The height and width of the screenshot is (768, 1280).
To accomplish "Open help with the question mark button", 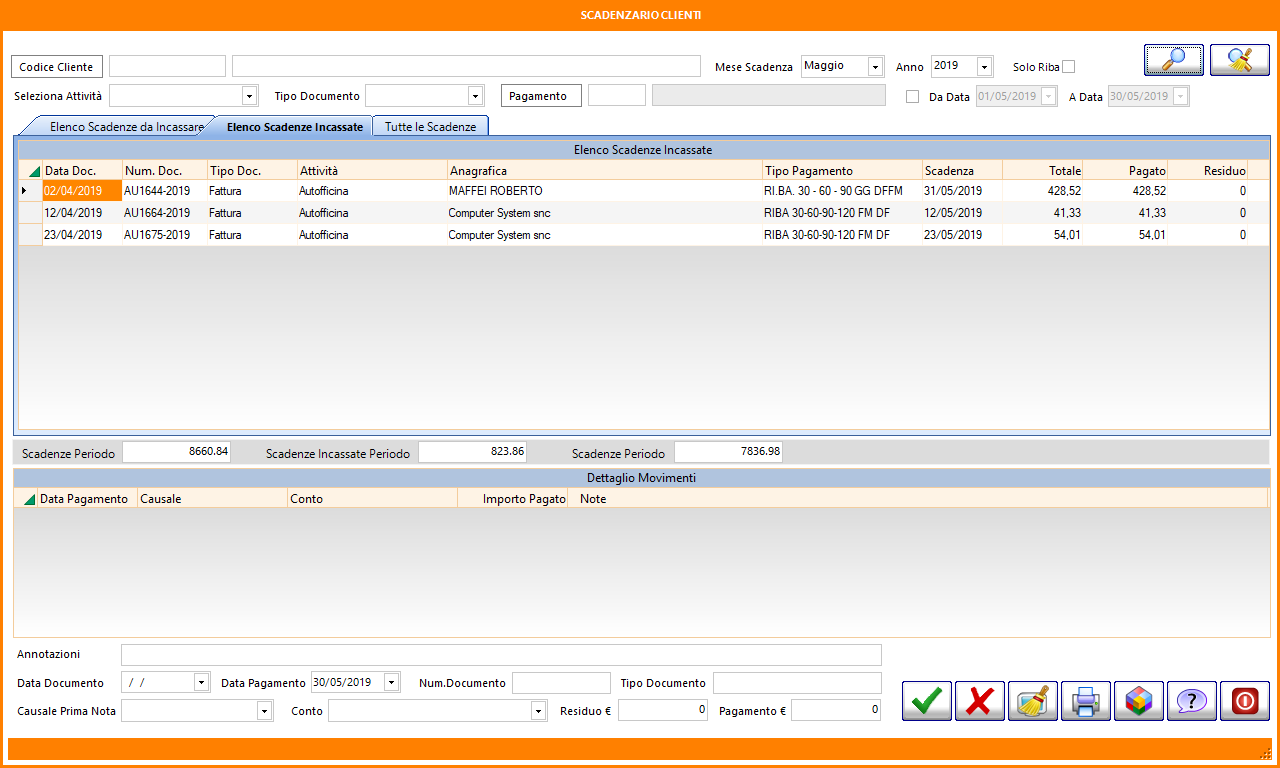I will coord(1192,701).
